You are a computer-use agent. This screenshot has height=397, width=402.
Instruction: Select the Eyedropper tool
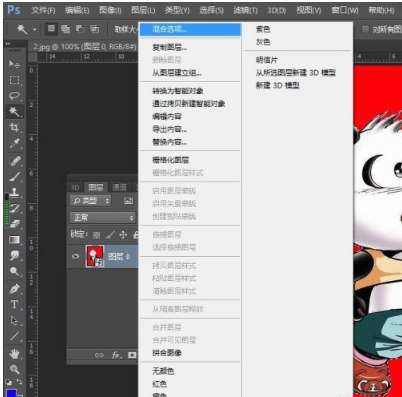click(14, 144)
